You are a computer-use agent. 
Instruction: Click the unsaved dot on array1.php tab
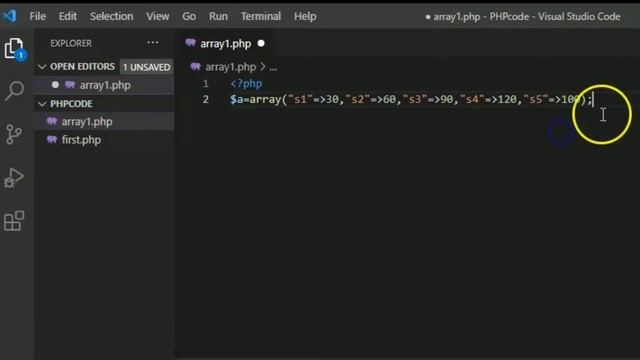[x=261, y=43]
